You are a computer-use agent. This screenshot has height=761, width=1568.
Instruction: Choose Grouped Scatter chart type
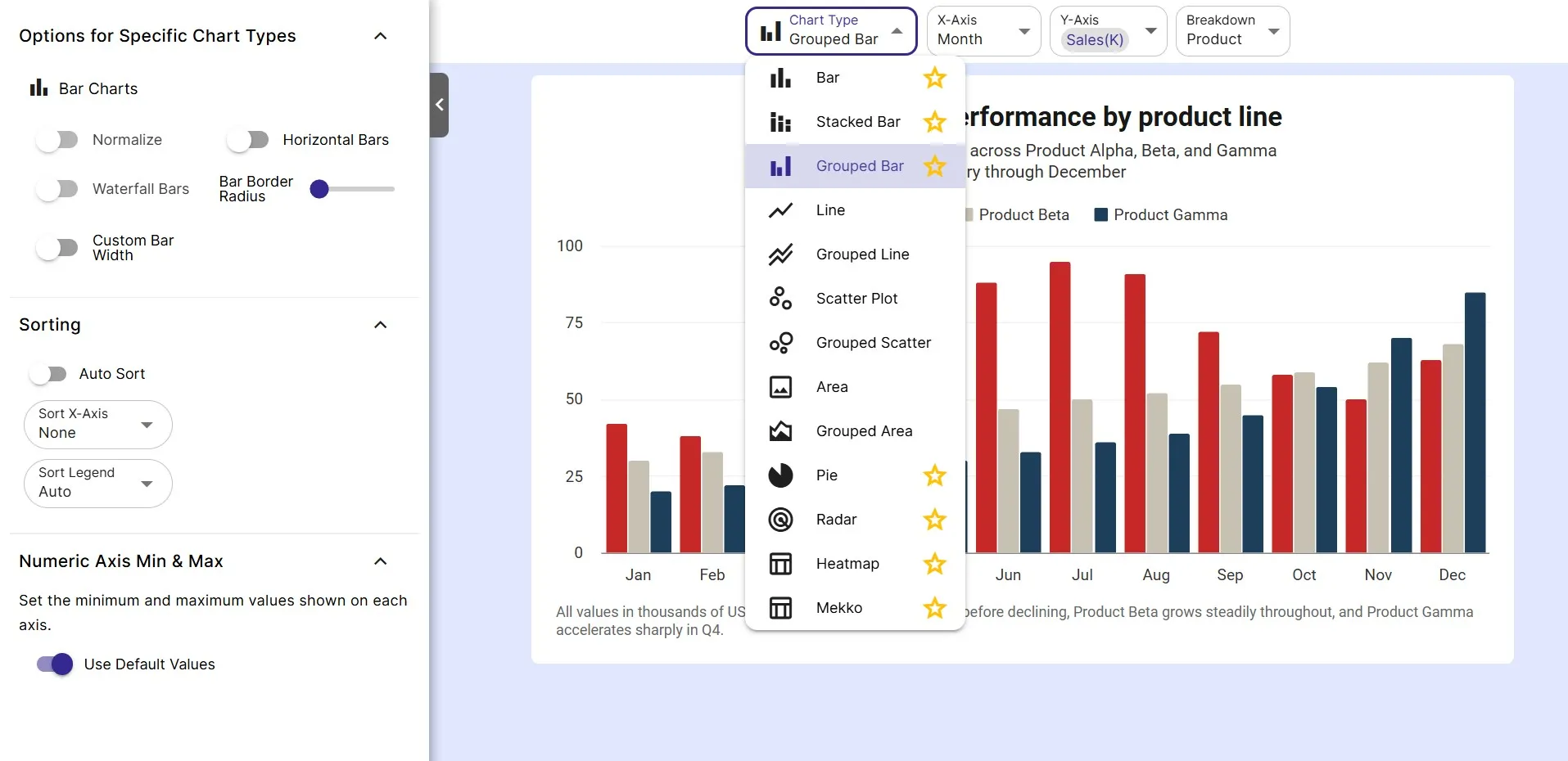873,343
